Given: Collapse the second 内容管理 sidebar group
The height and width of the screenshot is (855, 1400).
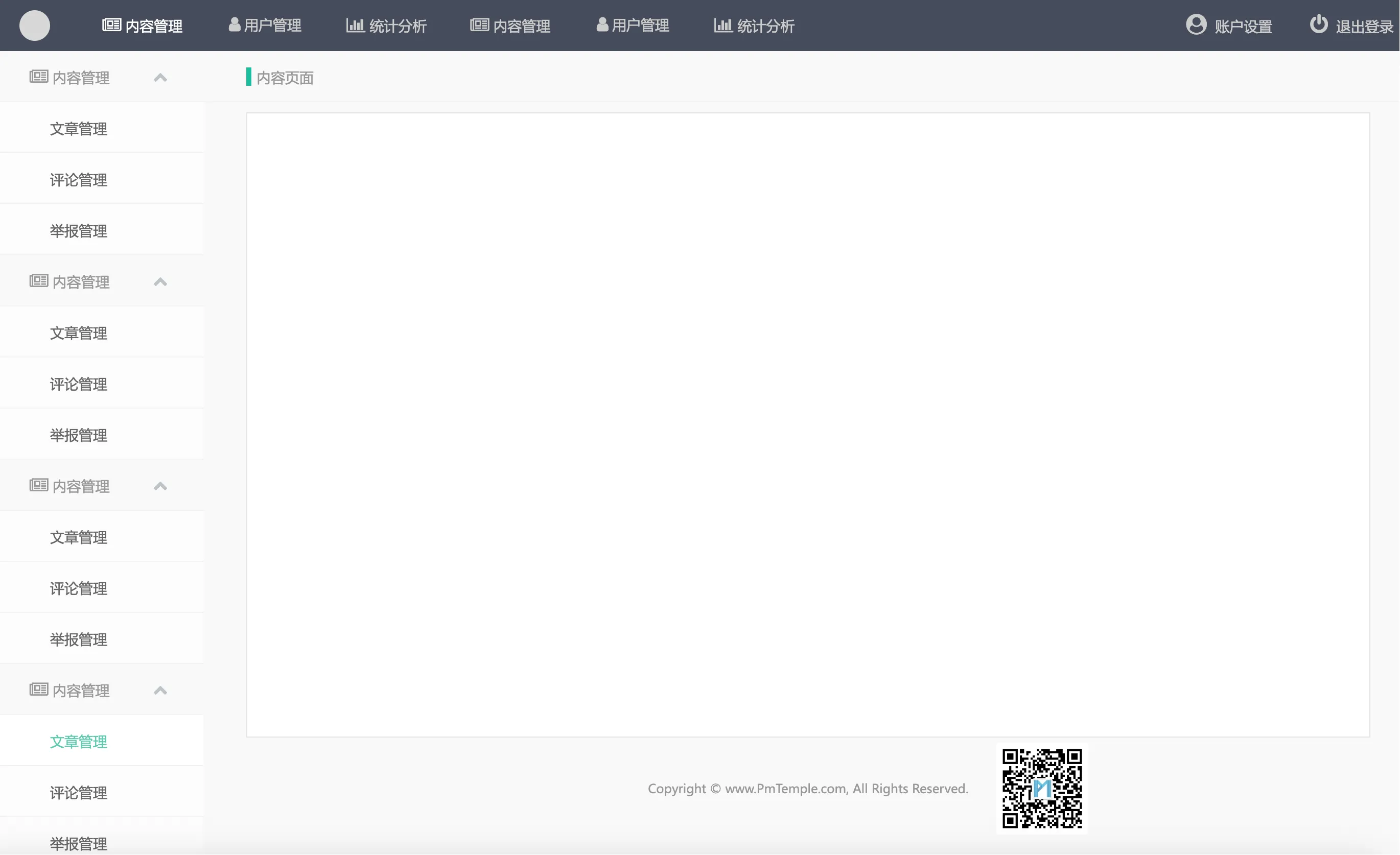Looking at the screenshot, I should click(x=160, y=281).
